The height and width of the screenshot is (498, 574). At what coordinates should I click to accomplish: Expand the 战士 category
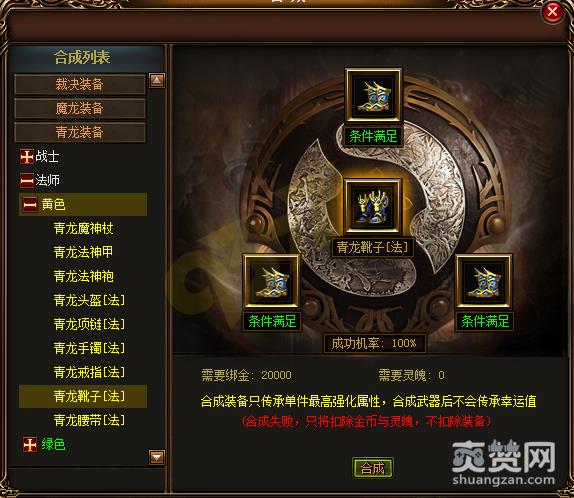(x=27, y=157)
